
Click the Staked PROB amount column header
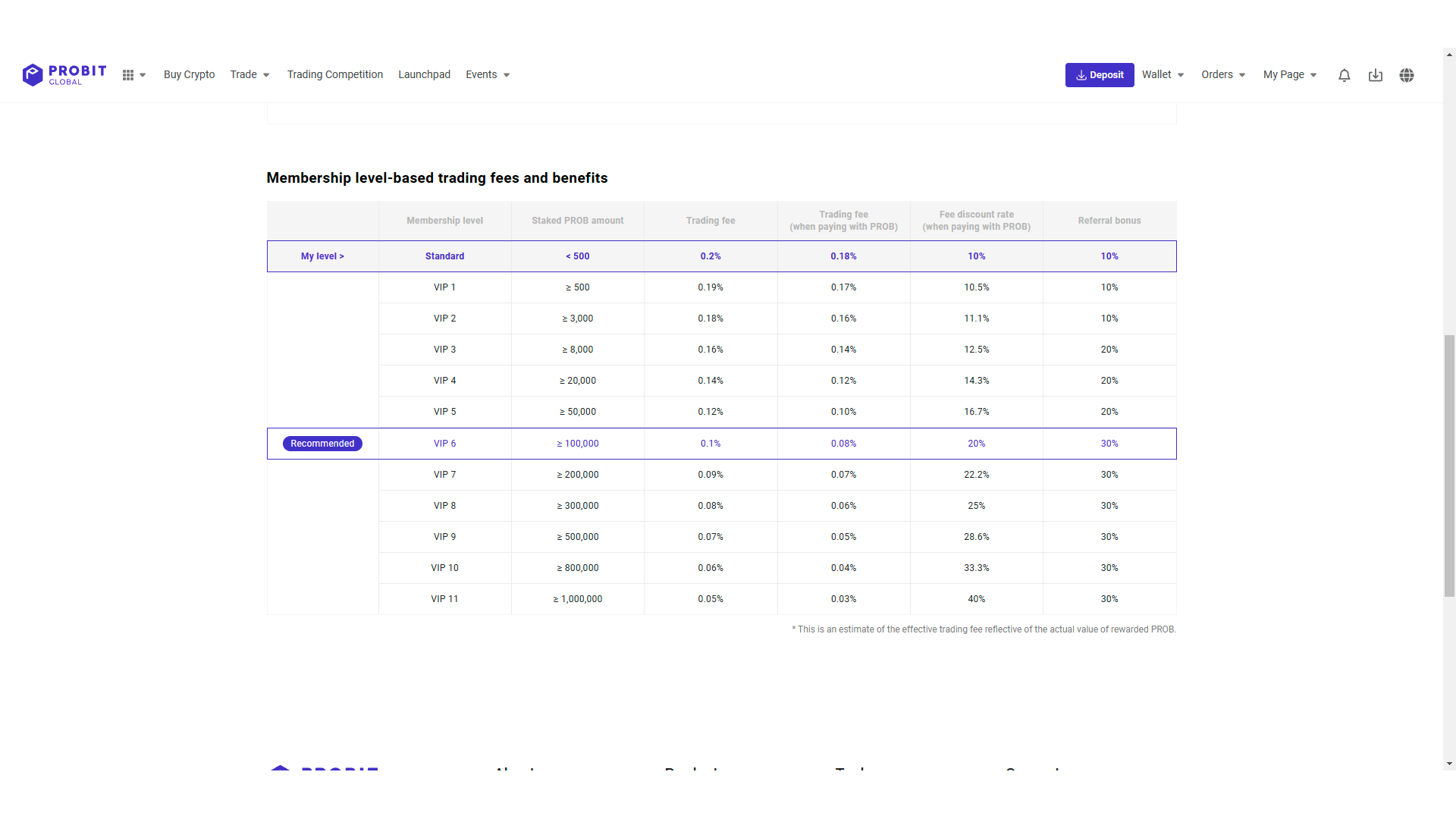click(x=578, y=221)
